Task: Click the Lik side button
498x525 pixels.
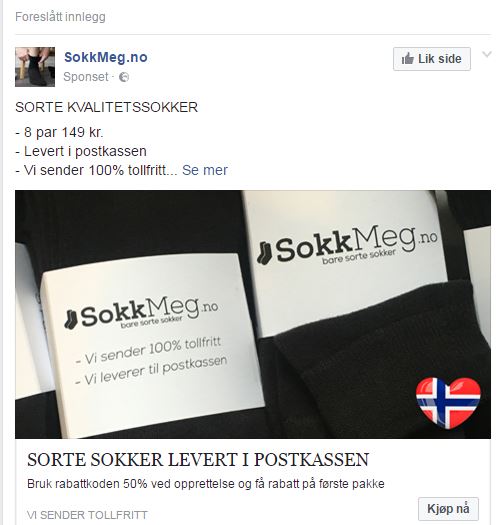Action: click(432, 59)
